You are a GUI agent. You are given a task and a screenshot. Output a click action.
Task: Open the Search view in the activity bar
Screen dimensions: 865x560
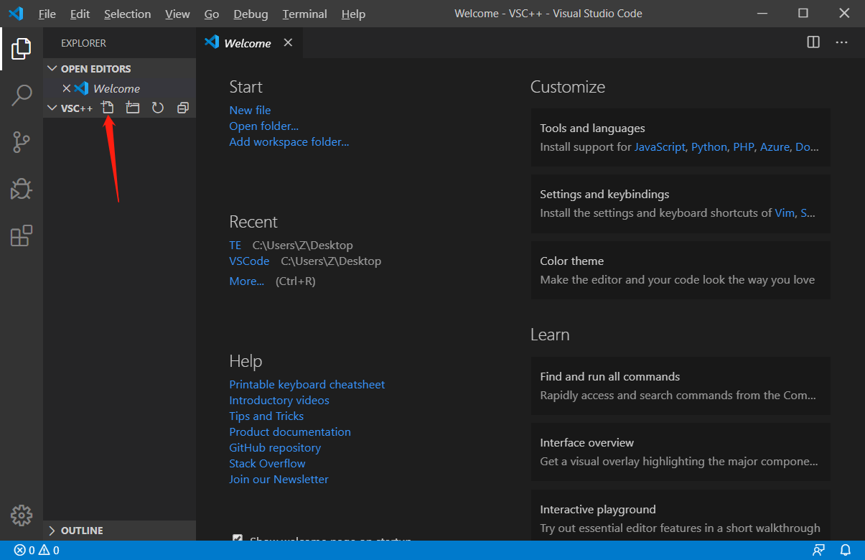tap(21, 95)
